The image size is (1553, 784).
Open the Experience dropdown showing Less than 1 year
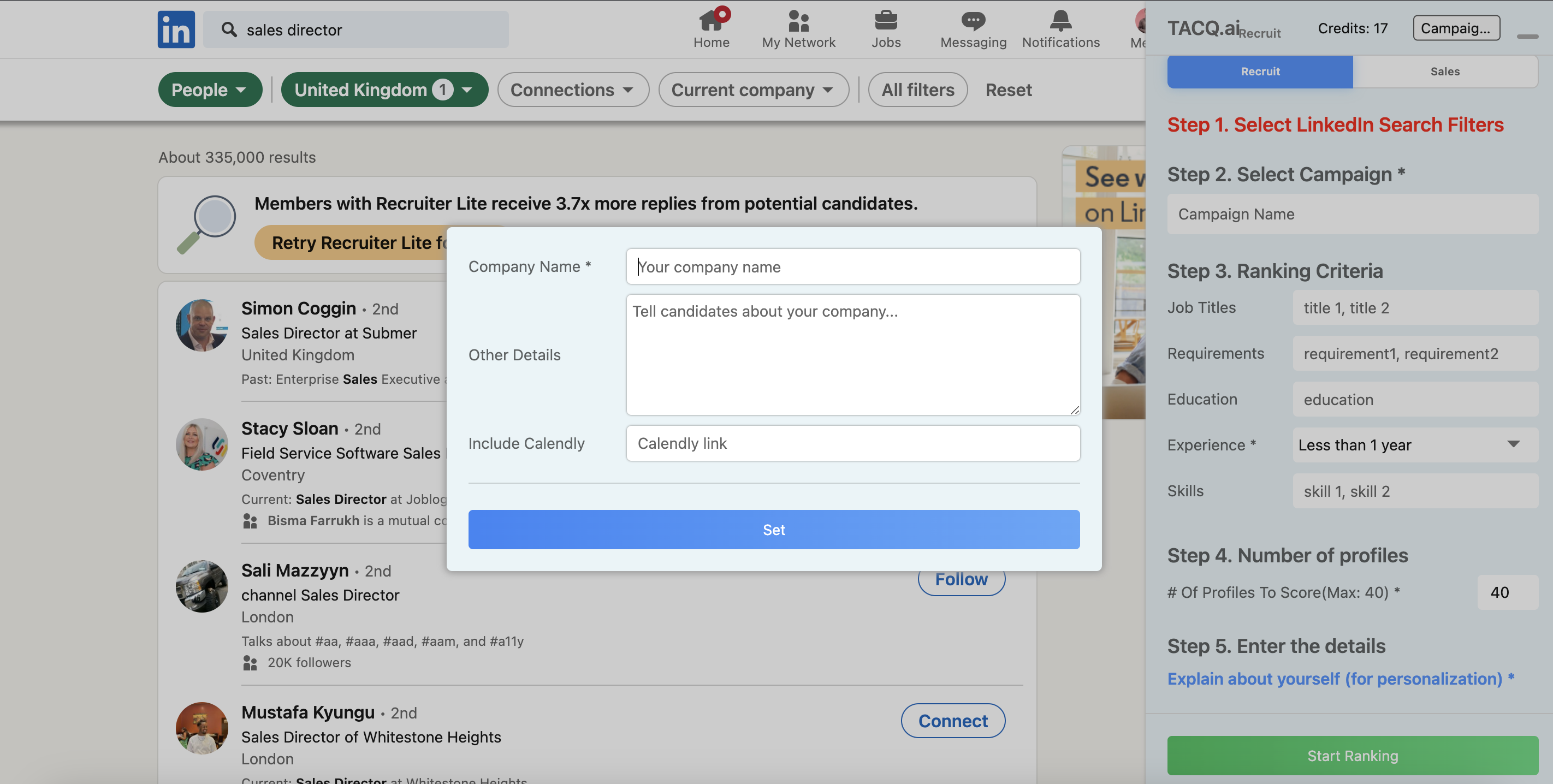click(1414, 445)
